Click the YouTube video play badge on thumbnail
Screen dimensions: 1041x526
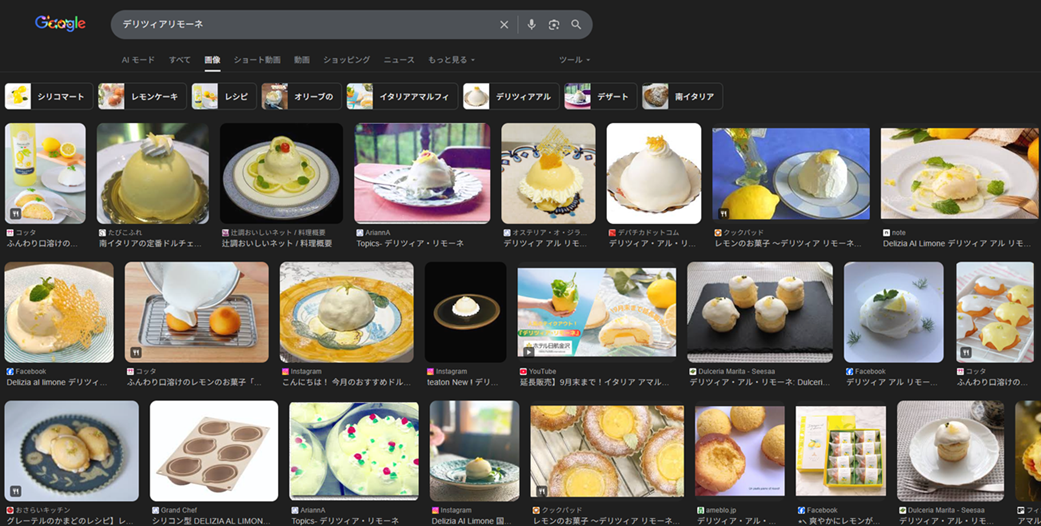[x=528, y=351]
